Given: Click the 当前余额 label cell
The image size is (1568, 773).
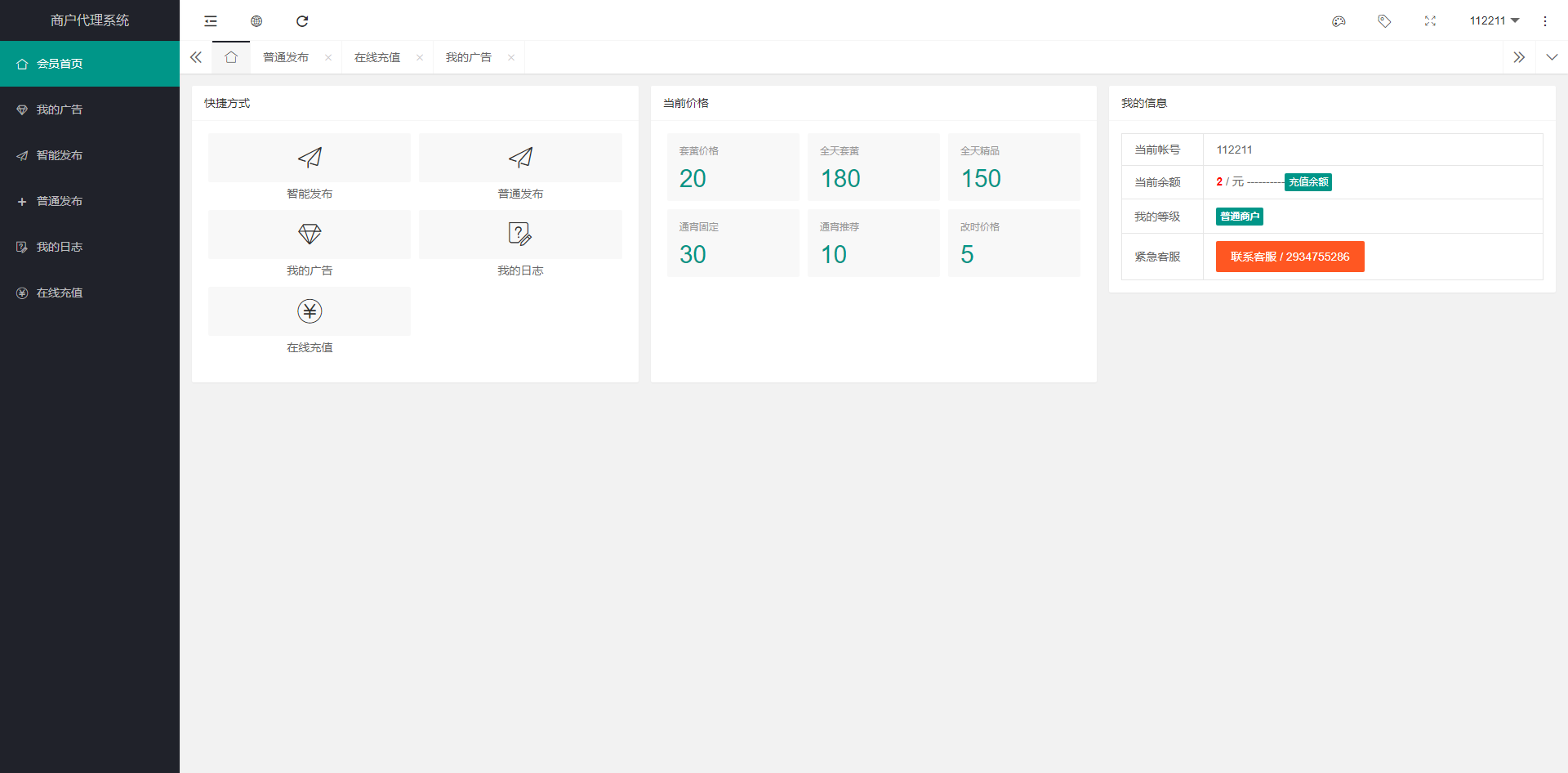Looking at the screenshot, I should point(1163,182).
